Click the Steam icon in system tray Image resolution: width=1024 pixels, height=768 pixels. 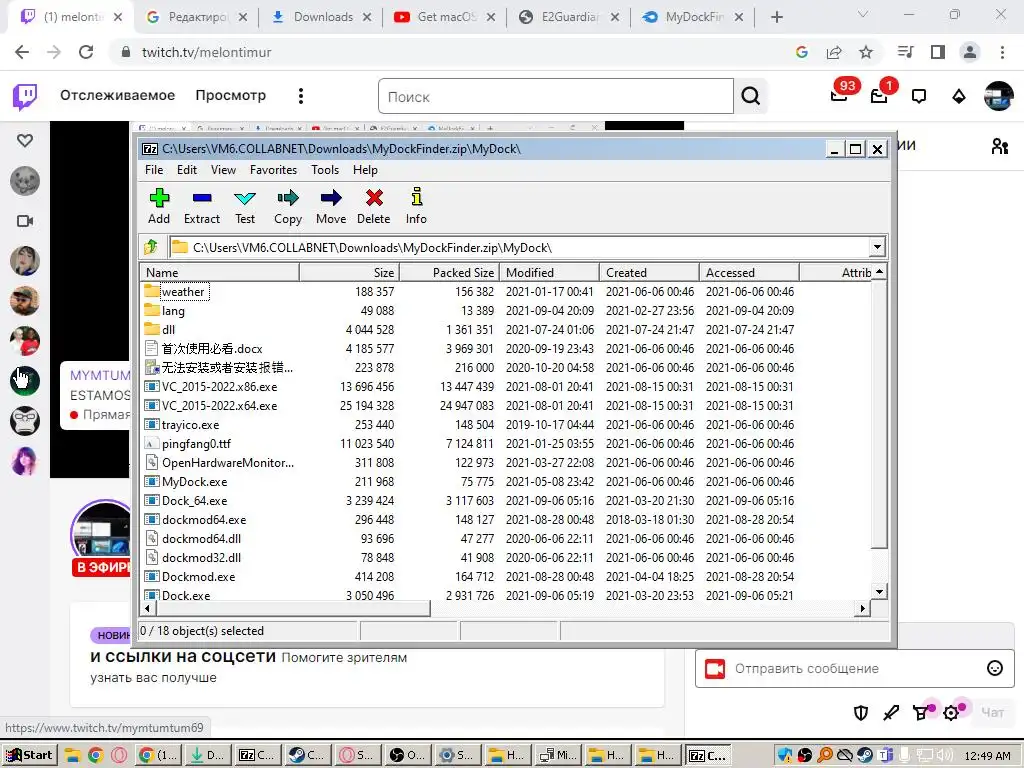point(865,755)
